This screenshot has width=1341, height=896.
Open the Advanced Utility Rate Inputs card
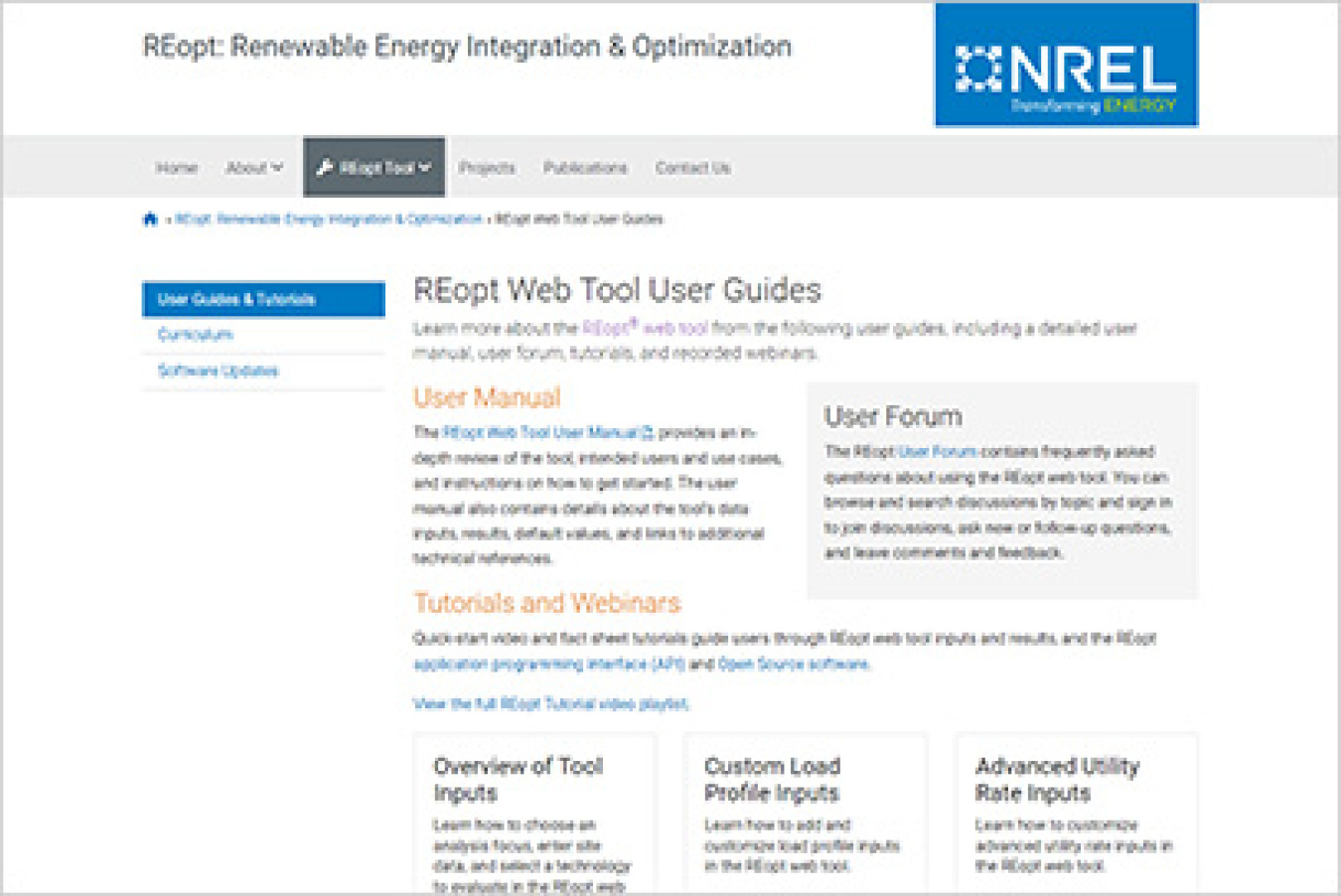[1077, 815]
